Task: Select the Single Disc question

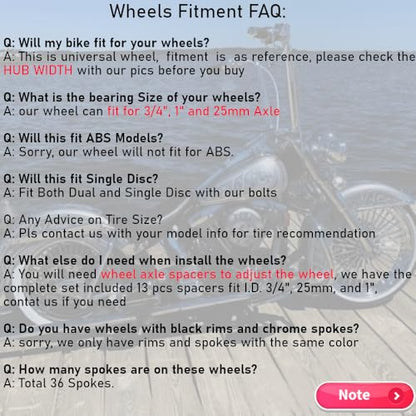Action: coord(81,179)
